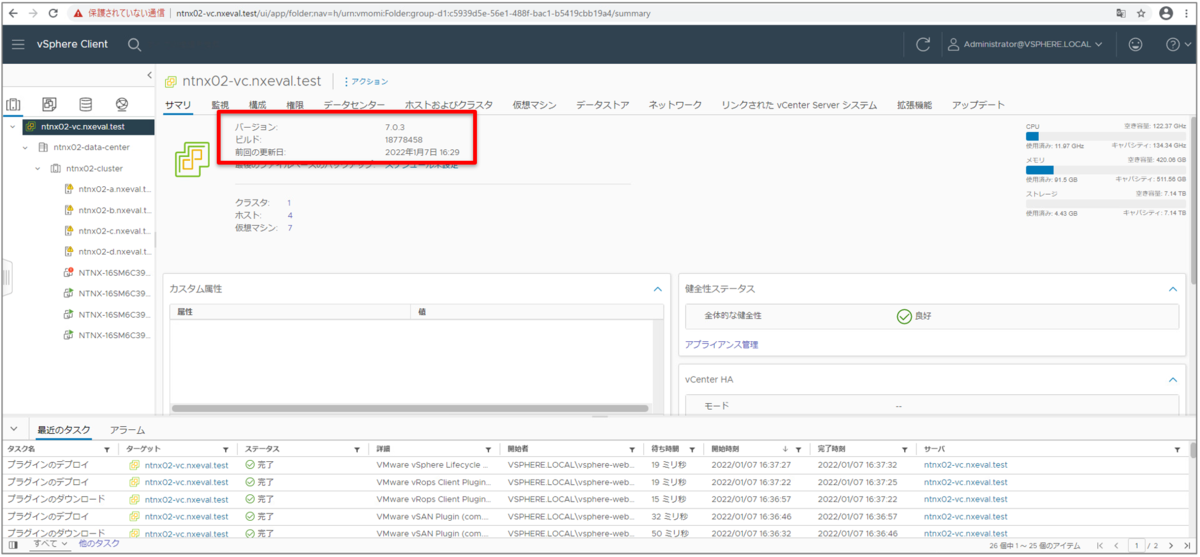Viewport: 1200px width, 557px height.
Task: Open the vSphere Client hamburger menu
Action: (x=18, y=45)
